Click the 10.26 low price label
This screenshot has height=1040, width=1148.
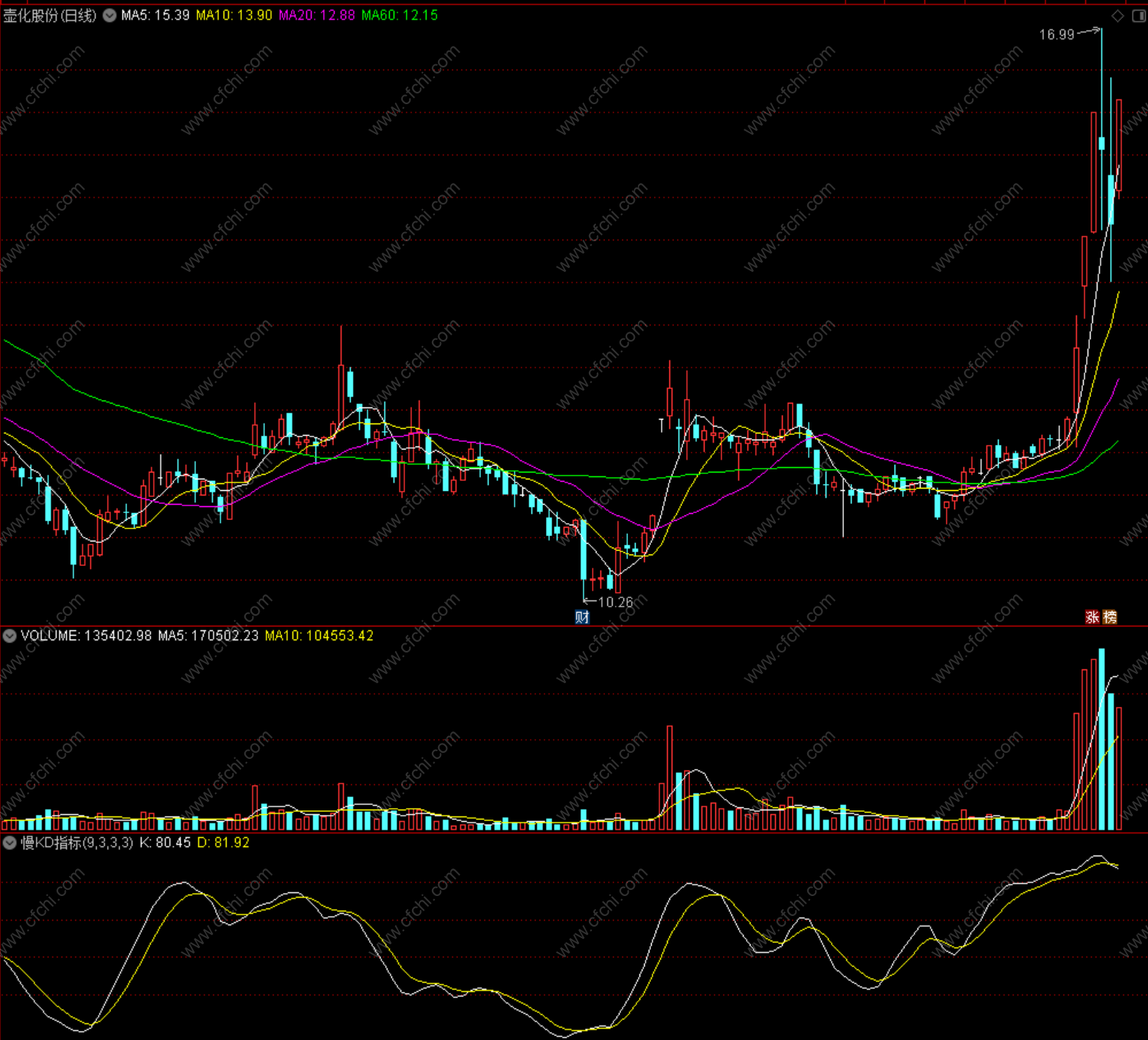point(616,602)
